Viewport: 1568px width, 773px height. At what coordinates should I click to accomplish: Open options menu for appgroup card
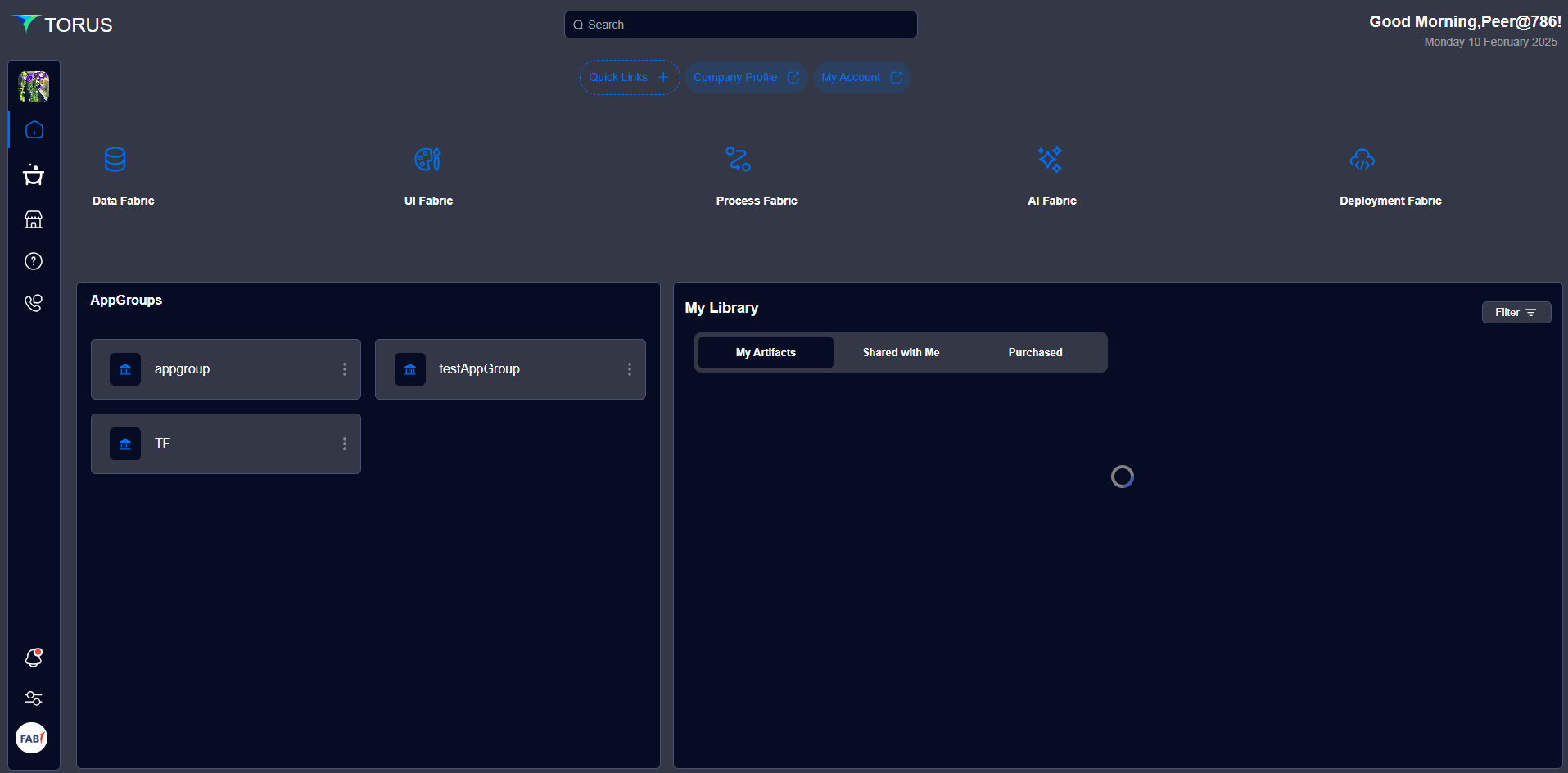[x=345, y=369]
